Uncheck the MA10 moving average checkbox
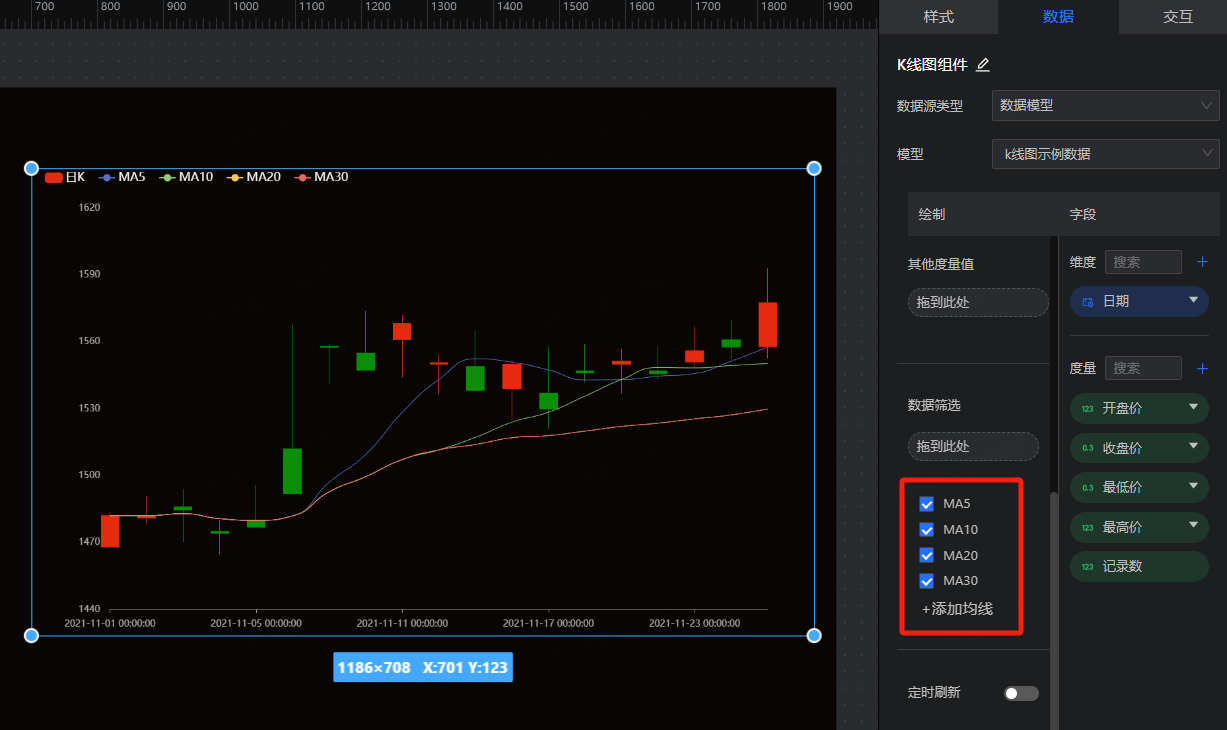The image size is (1227, 730). [x=927, y=530]
